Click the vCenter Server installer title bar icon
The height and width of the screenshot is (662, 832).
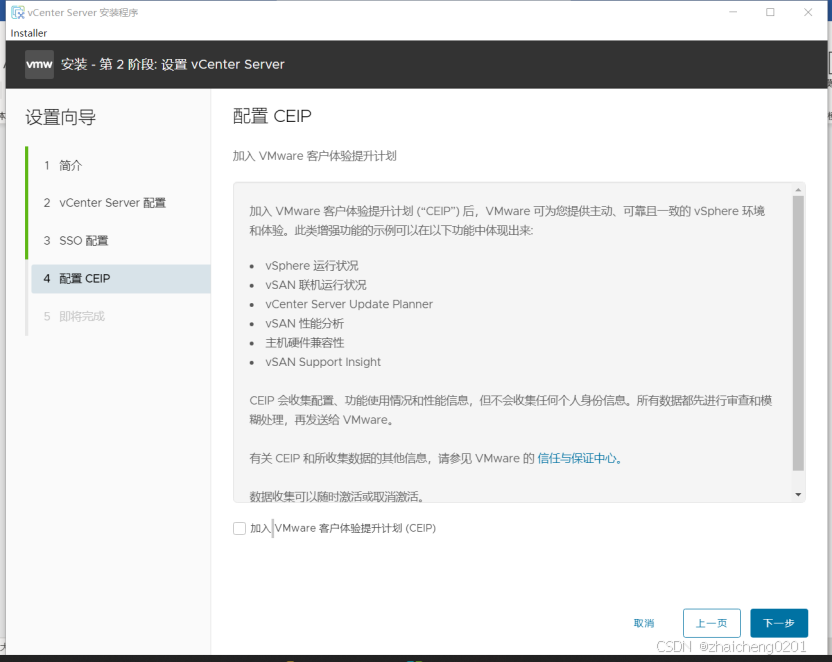coord(18,12)
